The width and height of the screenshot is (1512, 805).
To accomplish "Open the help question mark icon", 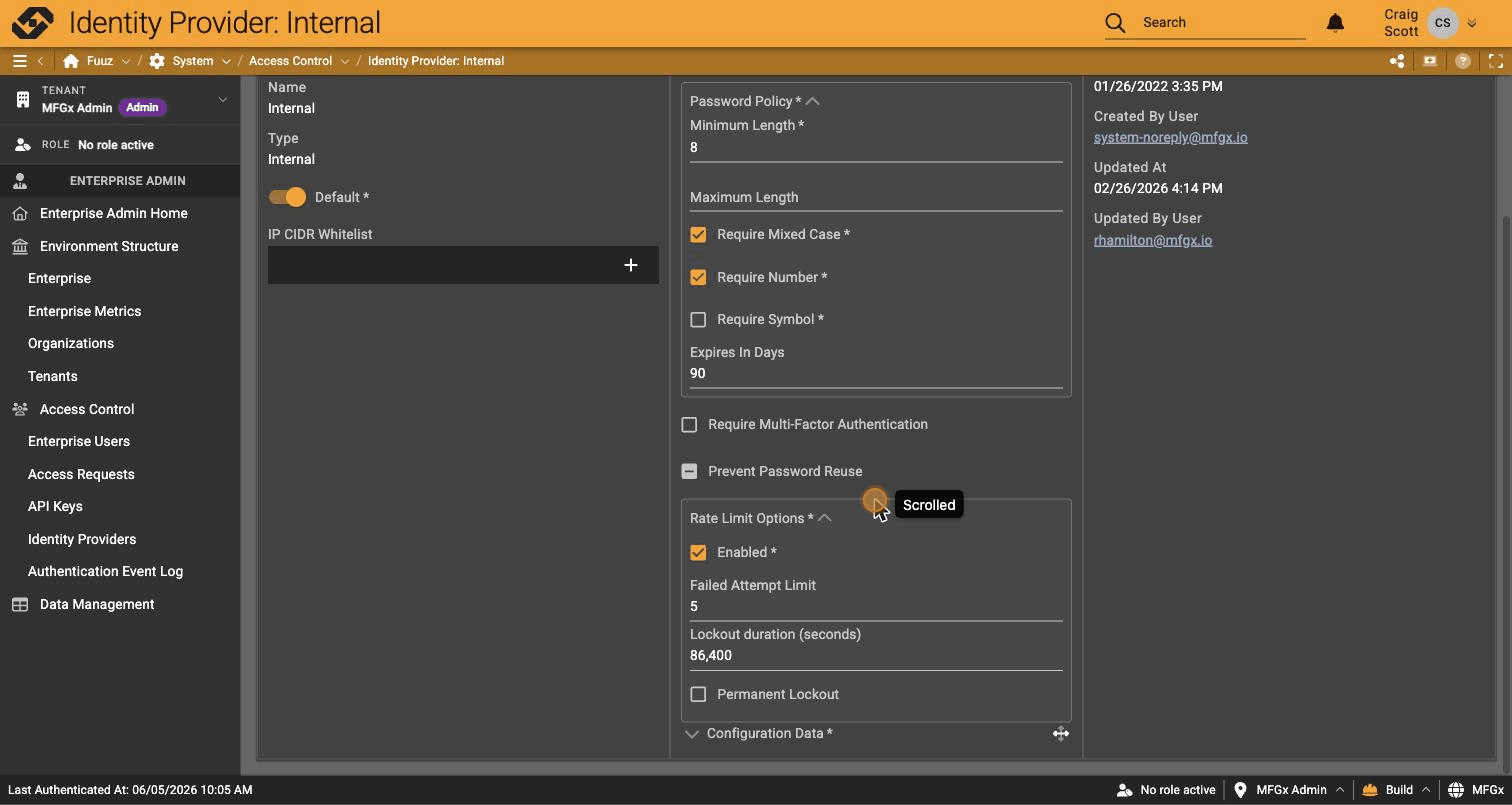I will [1463, 61].
